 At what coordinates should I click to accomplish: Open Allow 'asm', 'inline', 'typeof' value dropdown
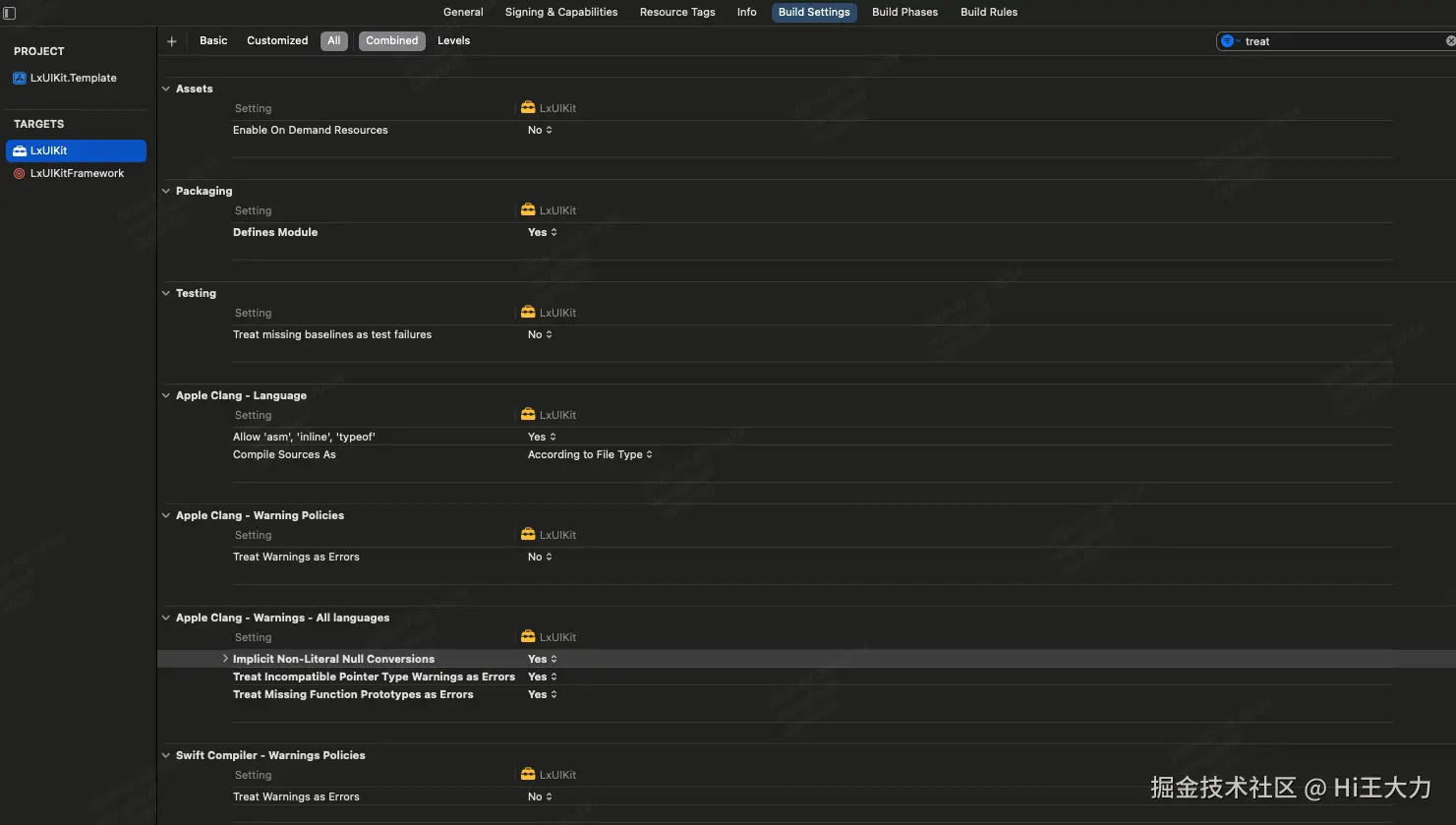[x=542, y=437]
